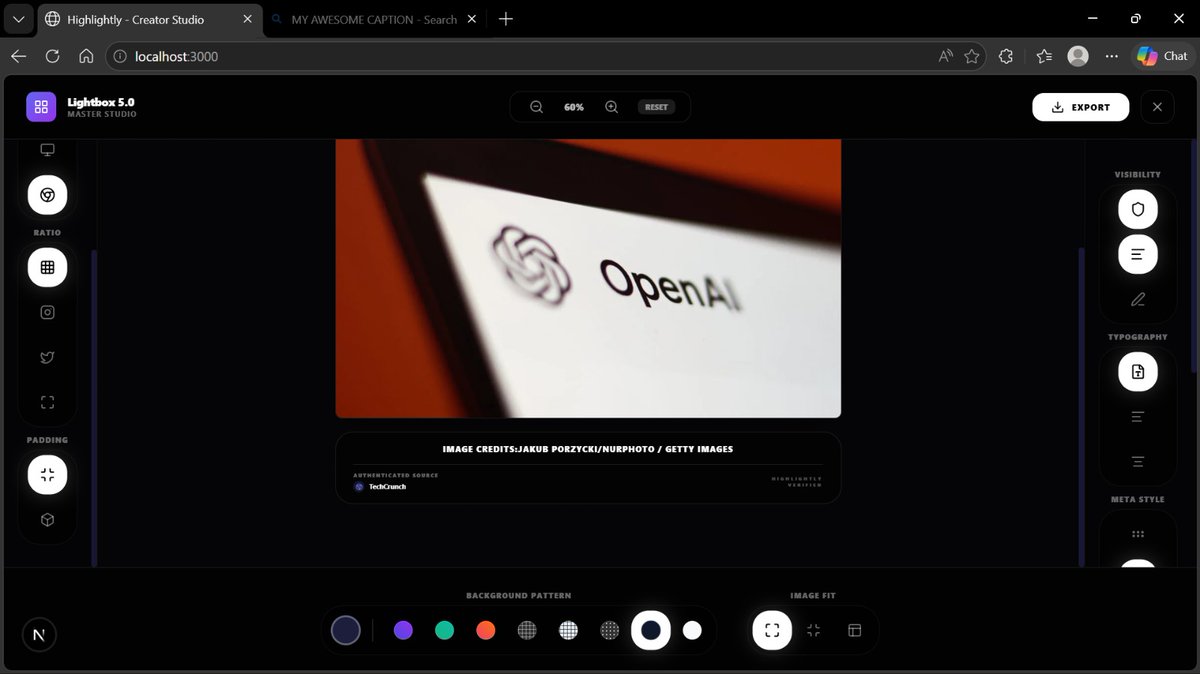Zoom out the canvas
The width and height of the screenshot is (1200, 674).
tap(537, 107)
